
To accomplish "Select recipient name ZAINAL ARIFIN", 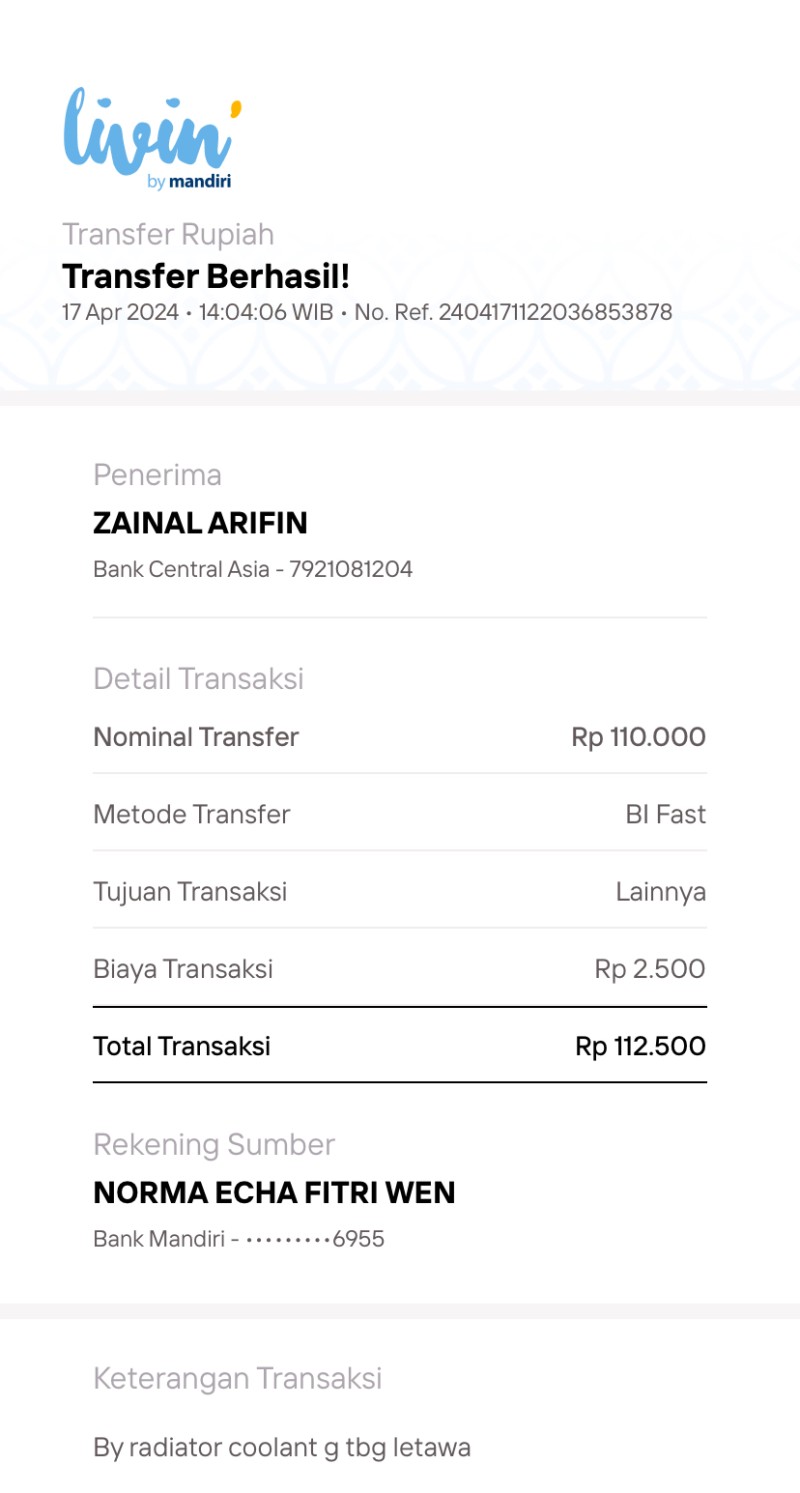I will (x=200, y=523).
